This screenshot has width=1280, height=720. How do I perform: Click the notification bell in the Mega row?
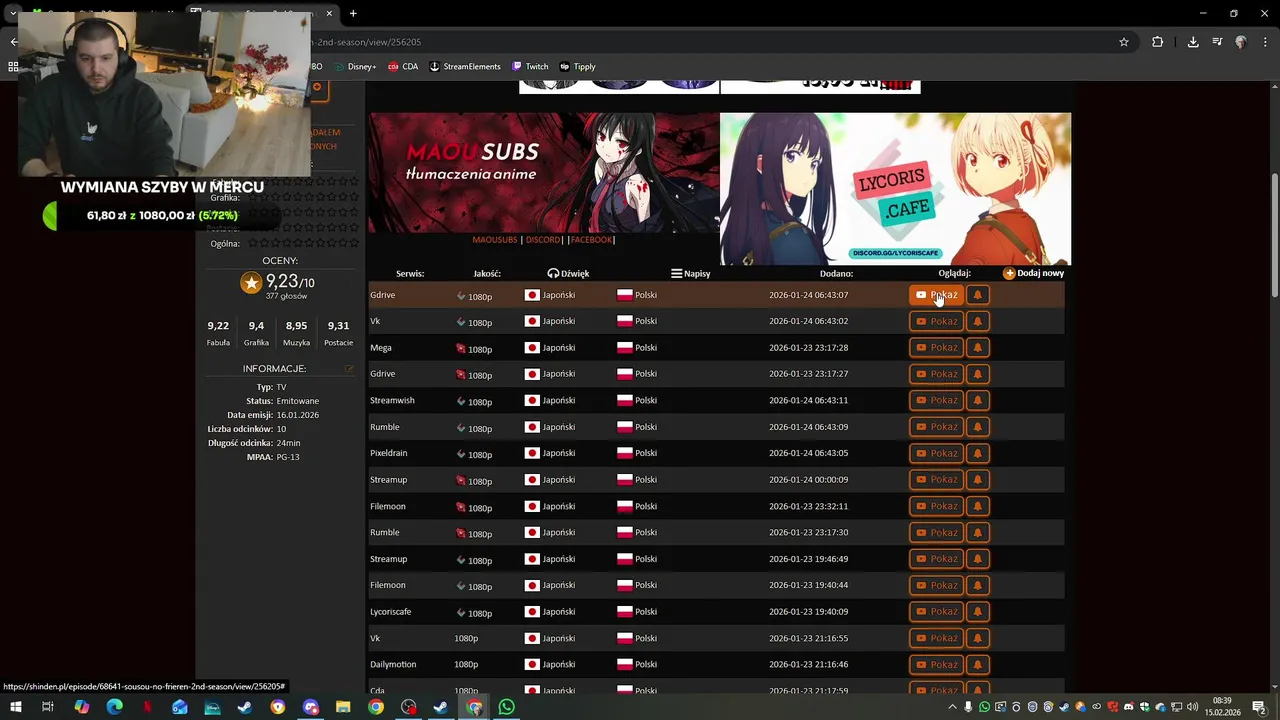click(978, 348)
